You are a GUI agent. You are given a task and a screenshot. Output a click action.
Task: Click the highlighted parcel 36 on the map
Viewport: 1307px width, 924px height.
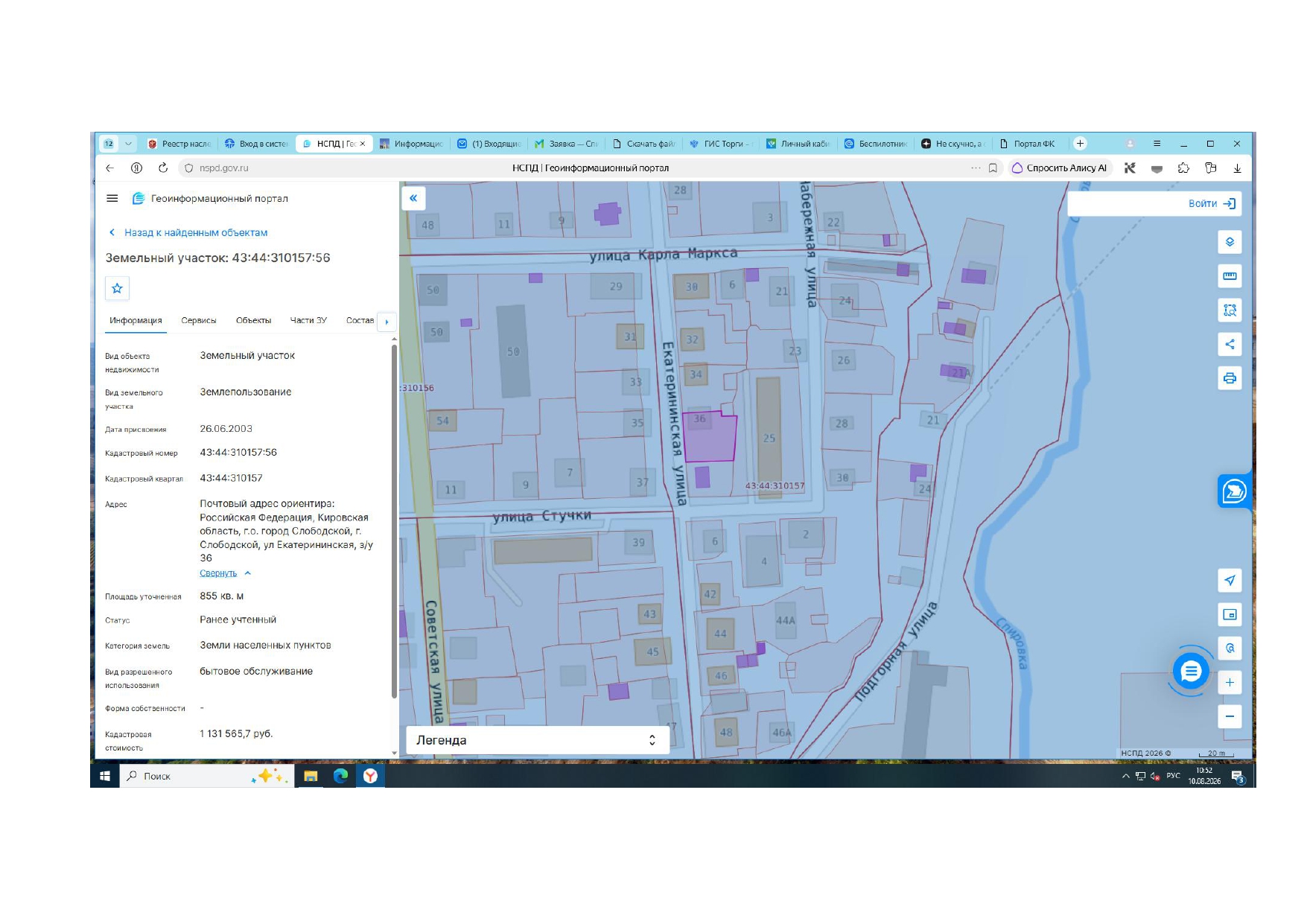coord(710,436)
